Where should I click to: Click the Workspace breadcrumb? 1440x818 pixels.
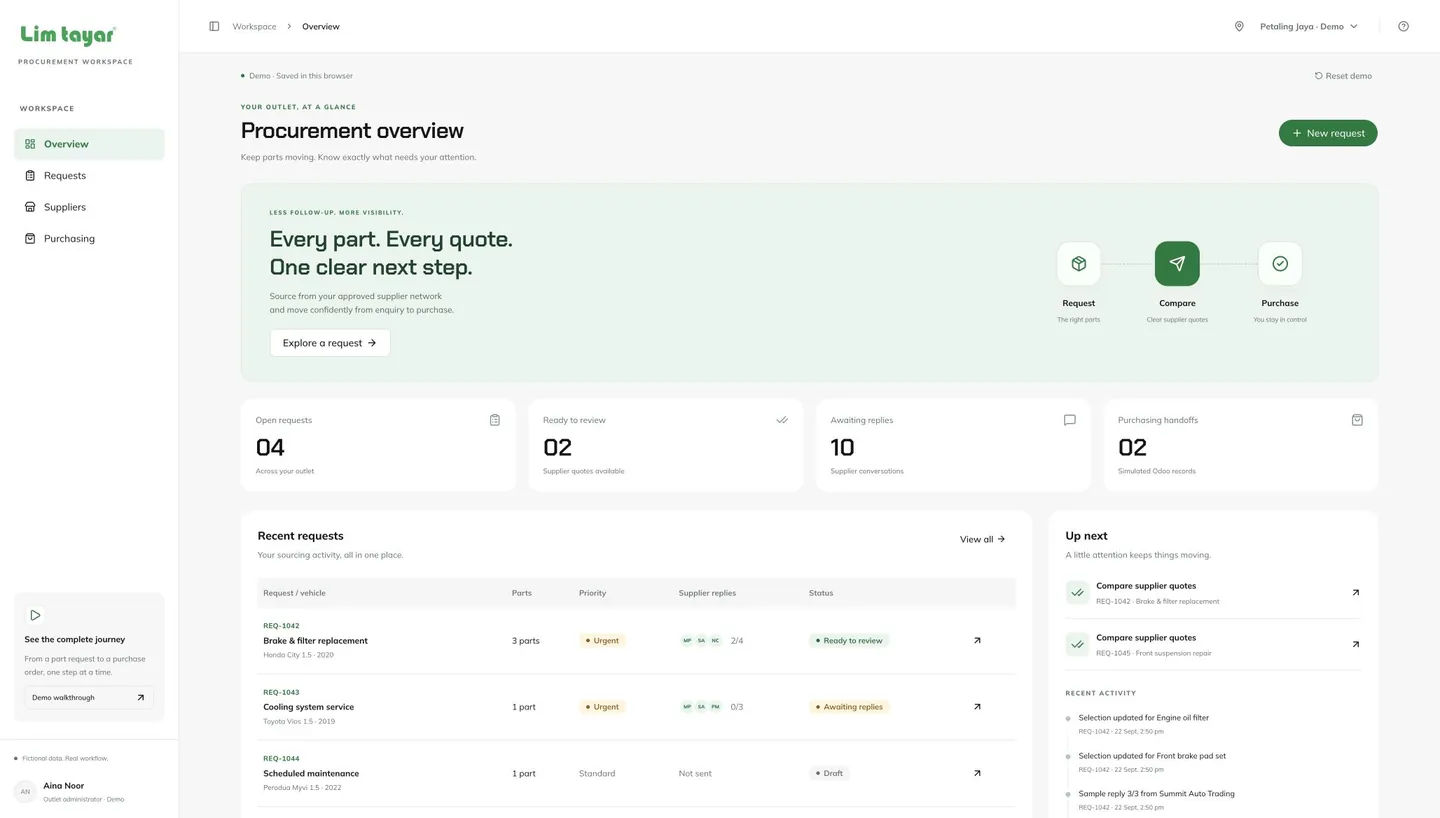pos(254,26)
